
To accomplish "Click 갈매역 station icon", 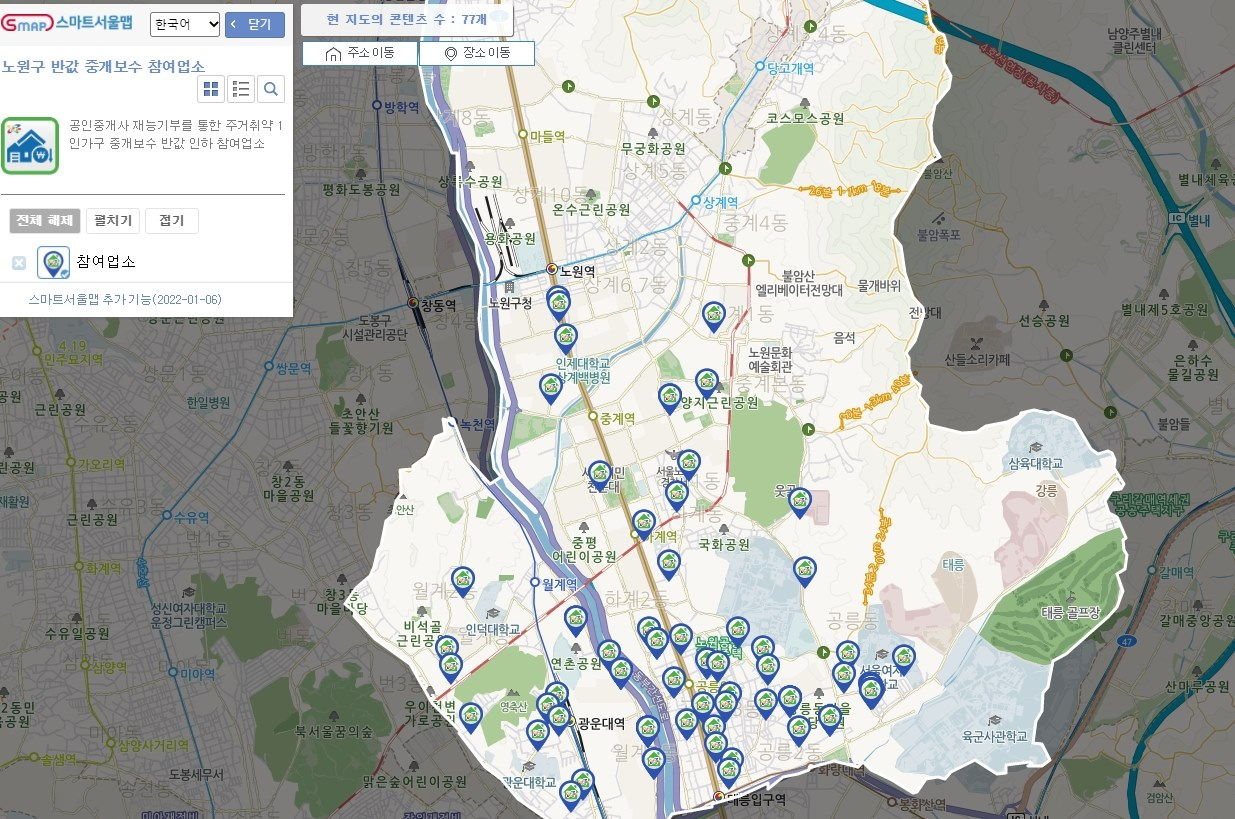I will tap(1152, 571).
